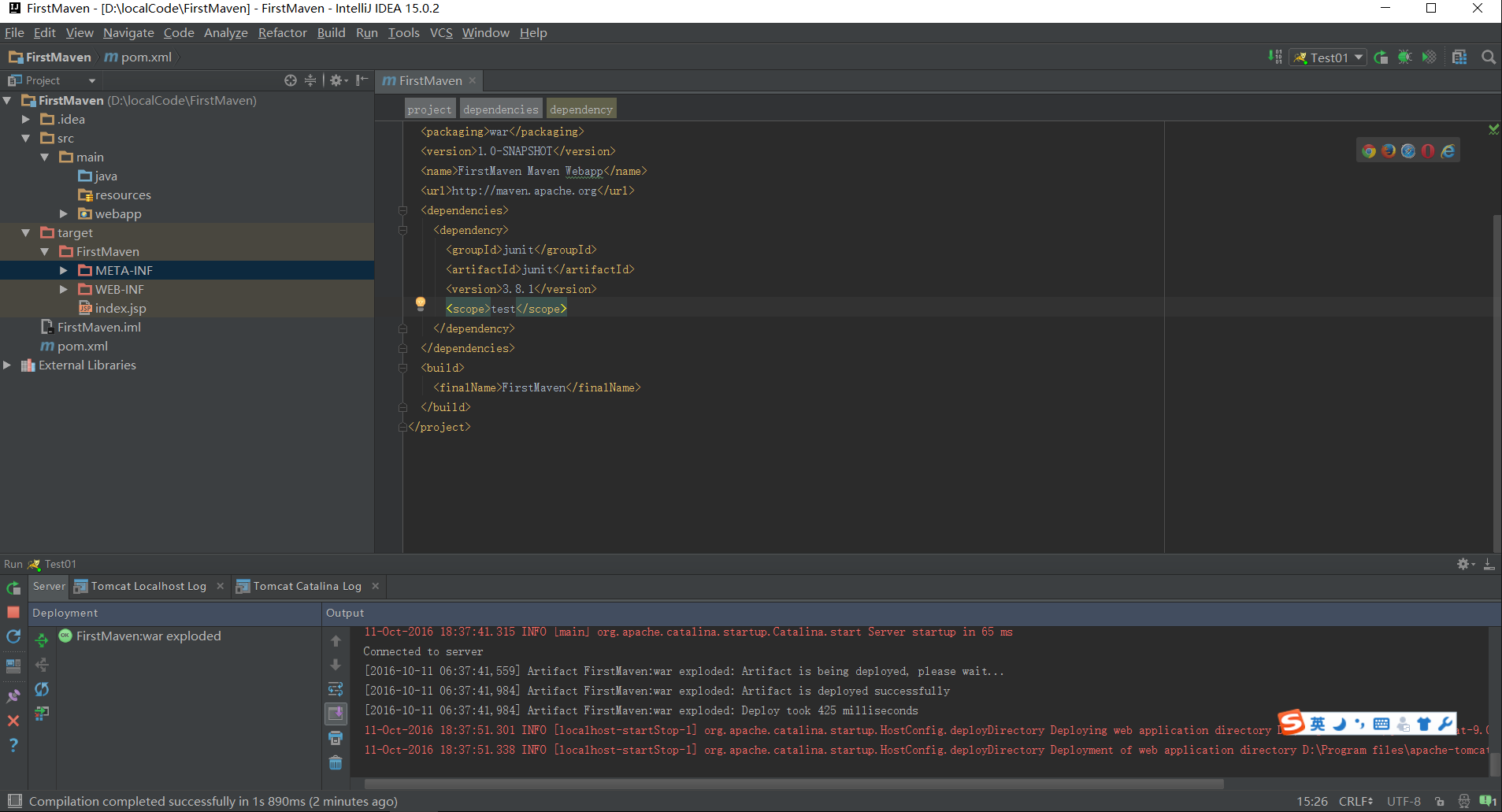
Task: Click Collapse All in Project panel
Action: [310, 80]
